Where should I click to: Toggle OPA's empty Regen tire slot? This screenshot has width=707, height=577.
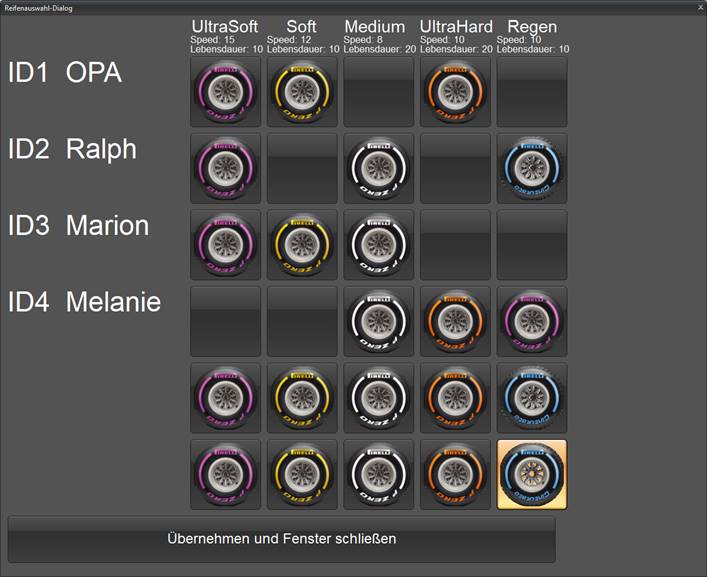tap(532, 92)
